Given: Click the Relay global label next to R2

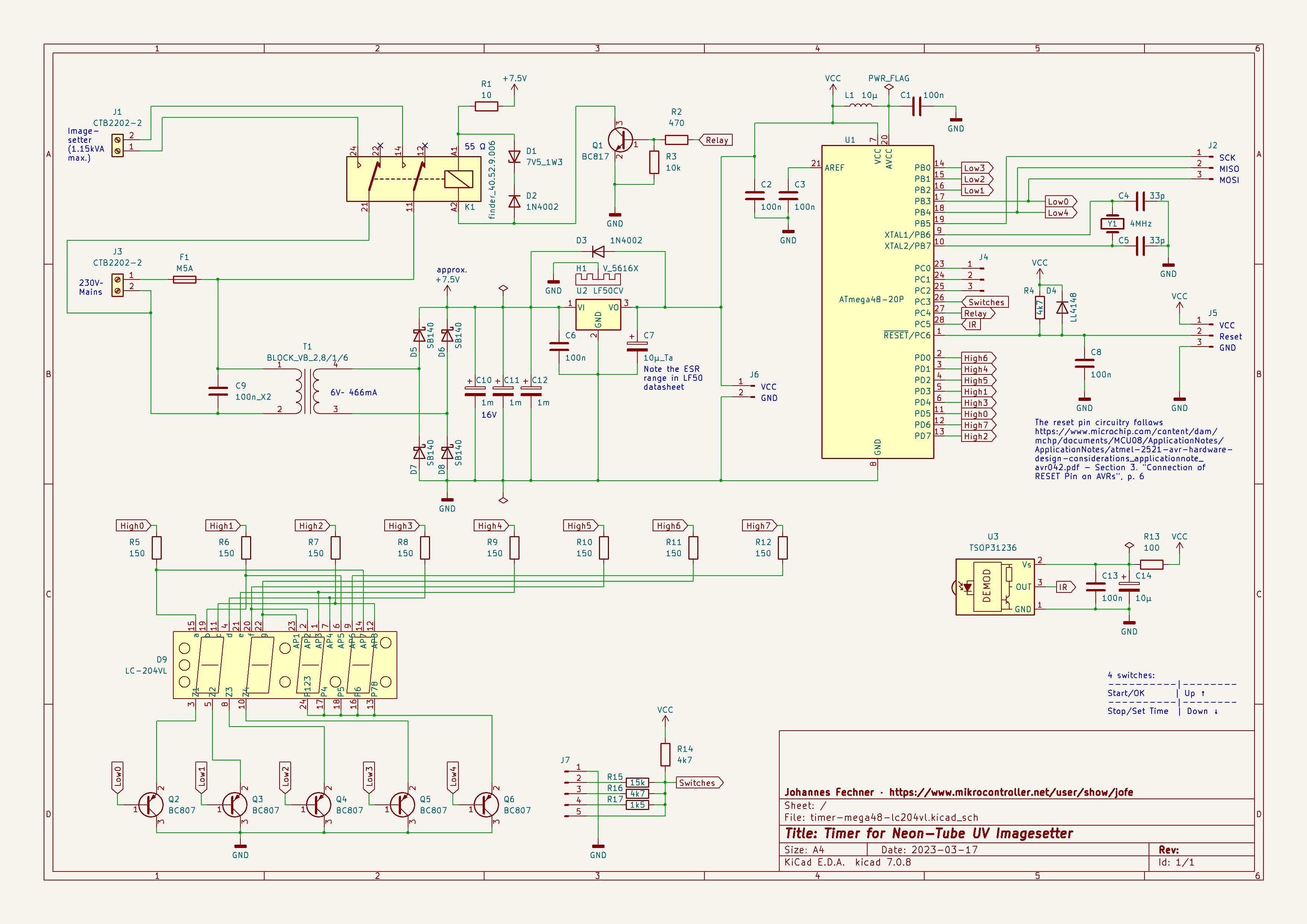Looking at the screenshot, I should pos(716,140).
